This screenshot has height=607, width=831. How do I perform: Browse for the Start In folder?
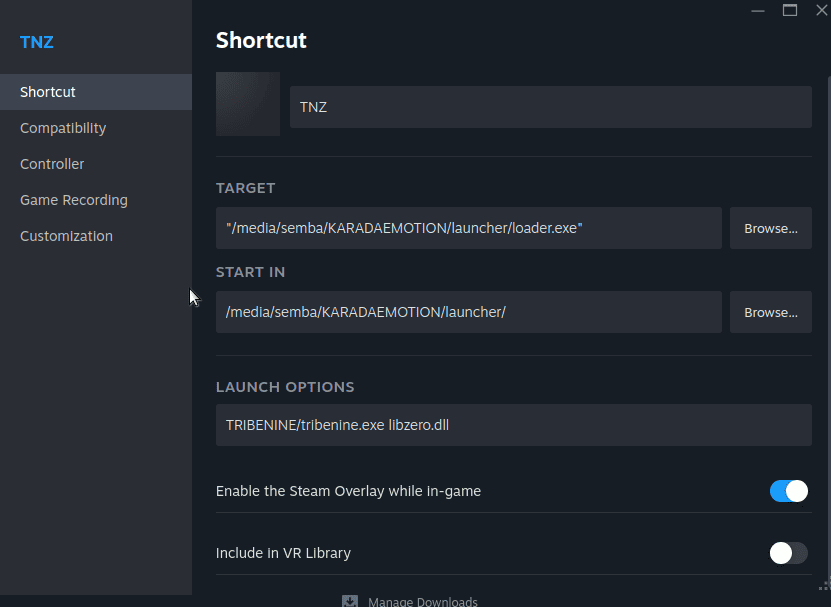(770, 312)
